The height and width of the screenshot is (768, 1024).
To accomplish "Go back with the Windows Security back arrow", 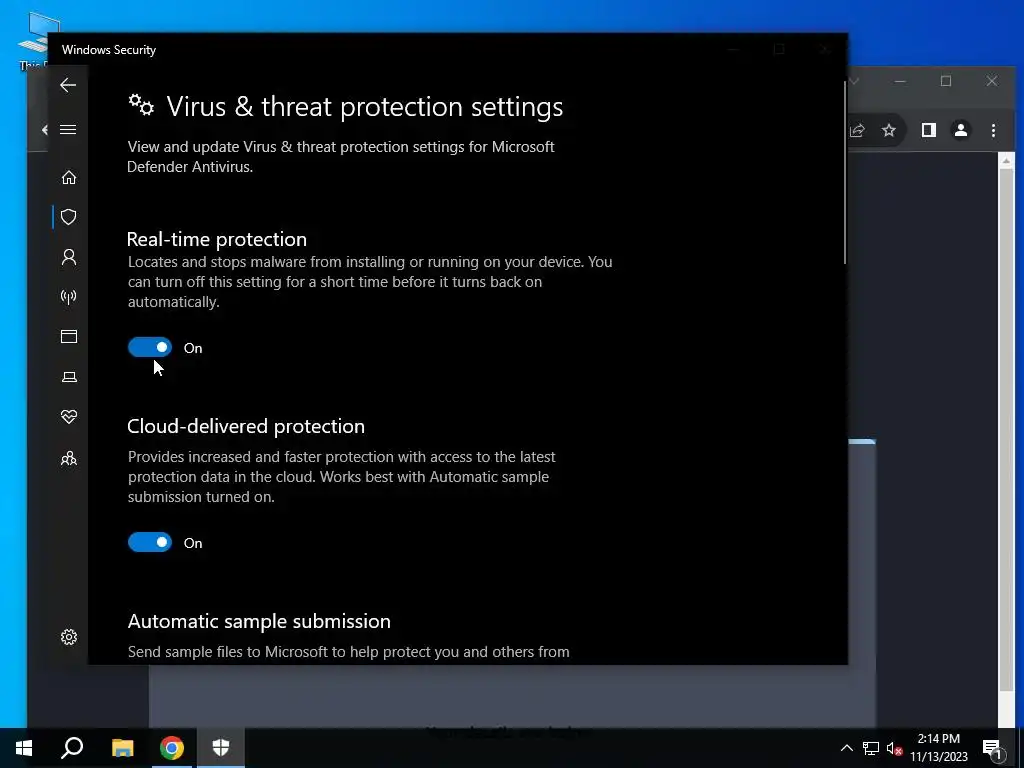I will [68, 85].
